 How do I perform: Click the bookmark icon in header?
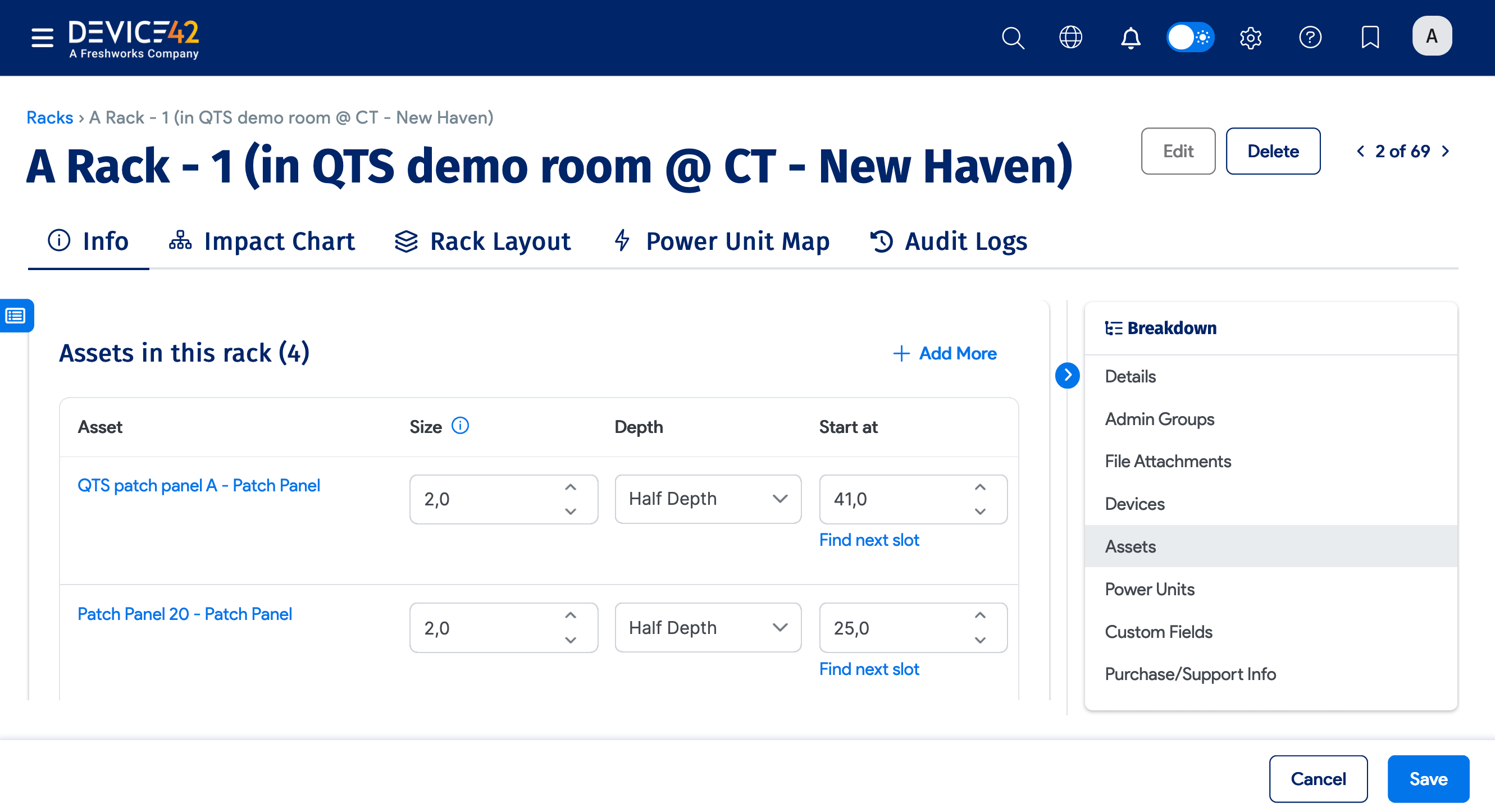(x=1370, y=38)
